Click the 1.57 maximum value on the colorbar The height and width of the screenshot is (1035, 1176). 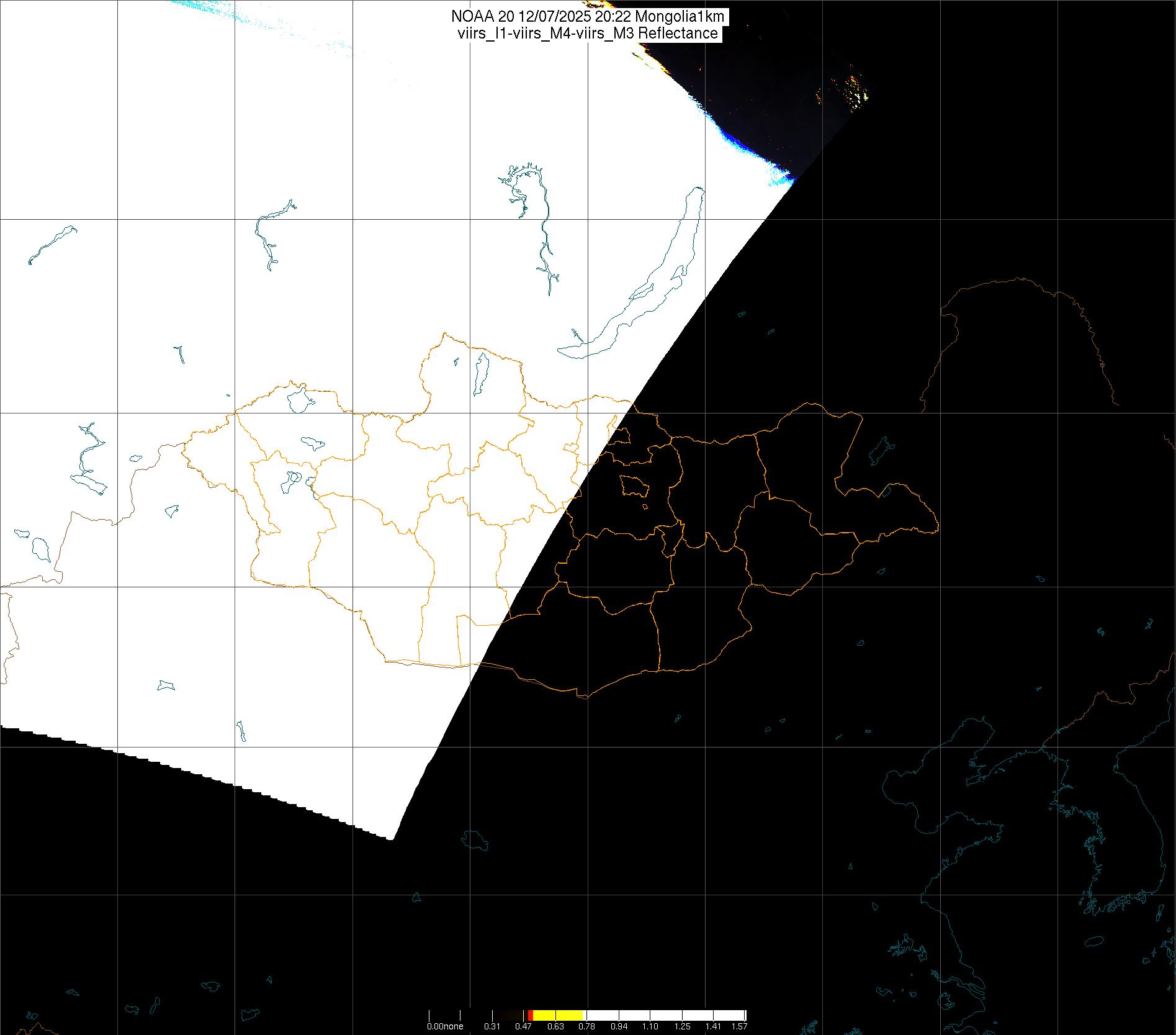point(738,1026)
